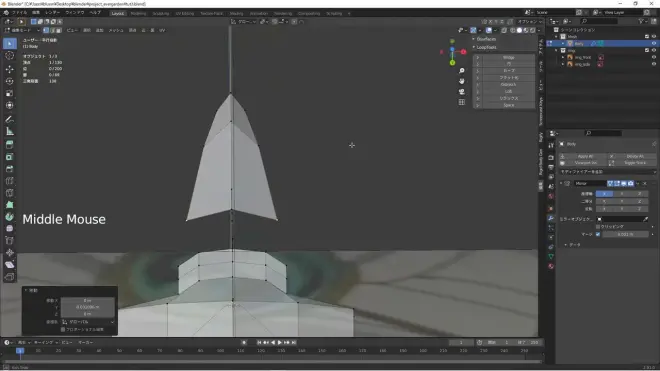Open the Modifier properties wrench tab
The width and height of the screenshot is (660, 371).
point(551,218)
